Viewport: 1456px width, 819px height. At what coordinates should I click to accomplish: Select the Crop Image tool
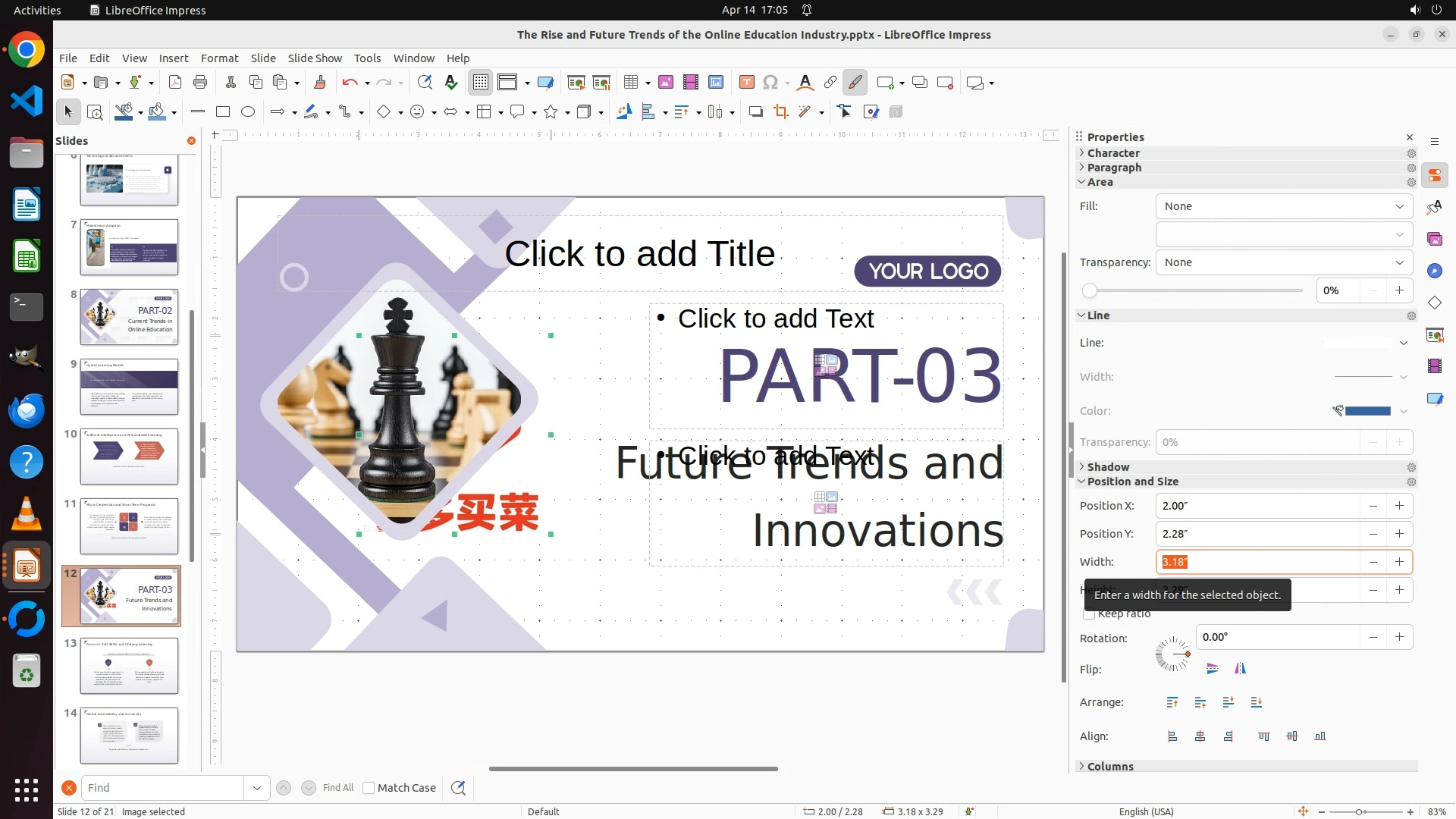coord(780,112)
